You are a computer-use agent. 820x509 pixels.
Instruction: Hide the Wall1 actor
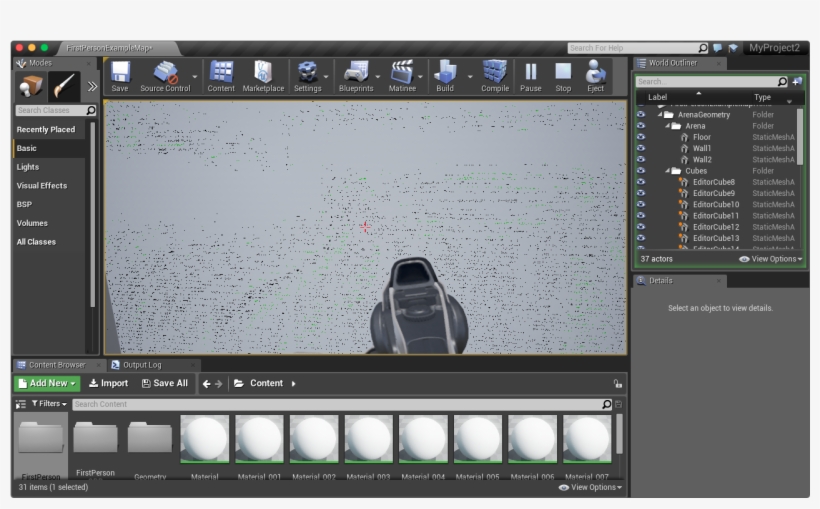click(x=641, y=148)
